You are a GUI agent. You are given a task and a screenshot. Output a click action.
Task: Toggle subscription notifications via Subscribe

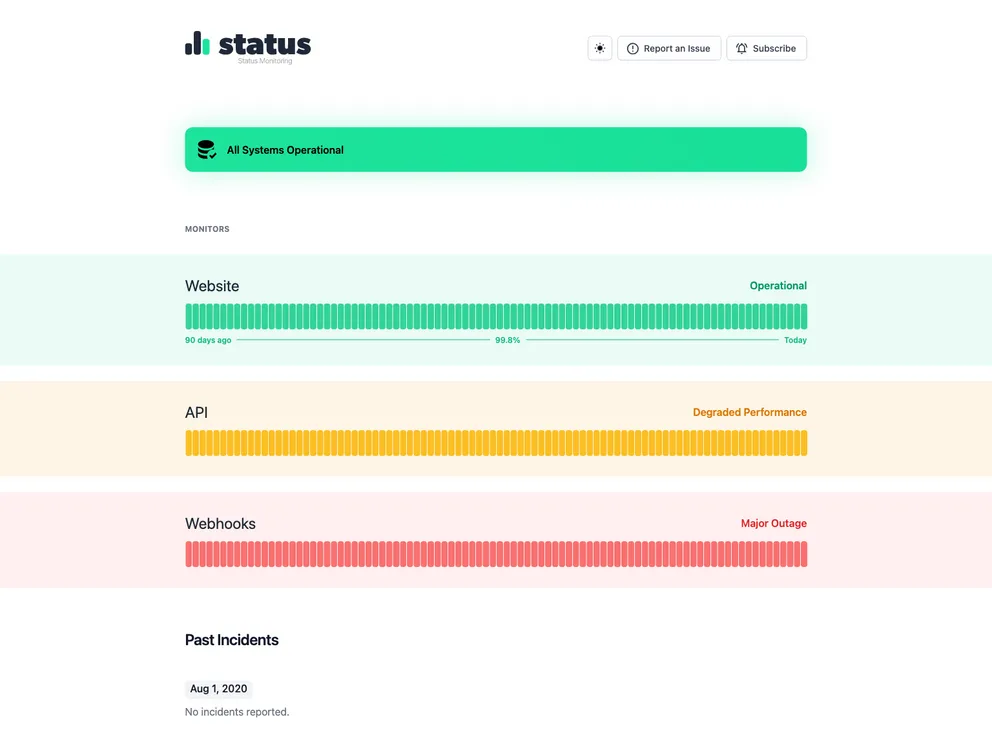766,47
